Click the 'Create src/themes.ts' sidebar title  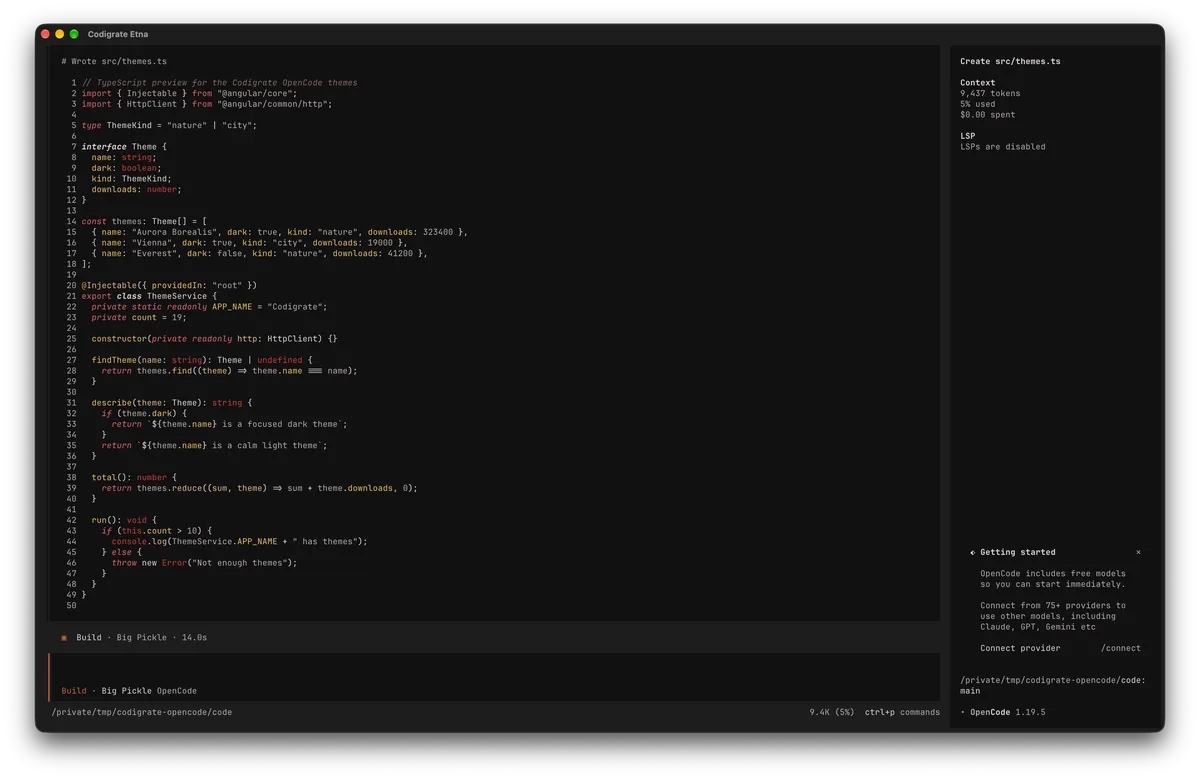pos(1010,61)
